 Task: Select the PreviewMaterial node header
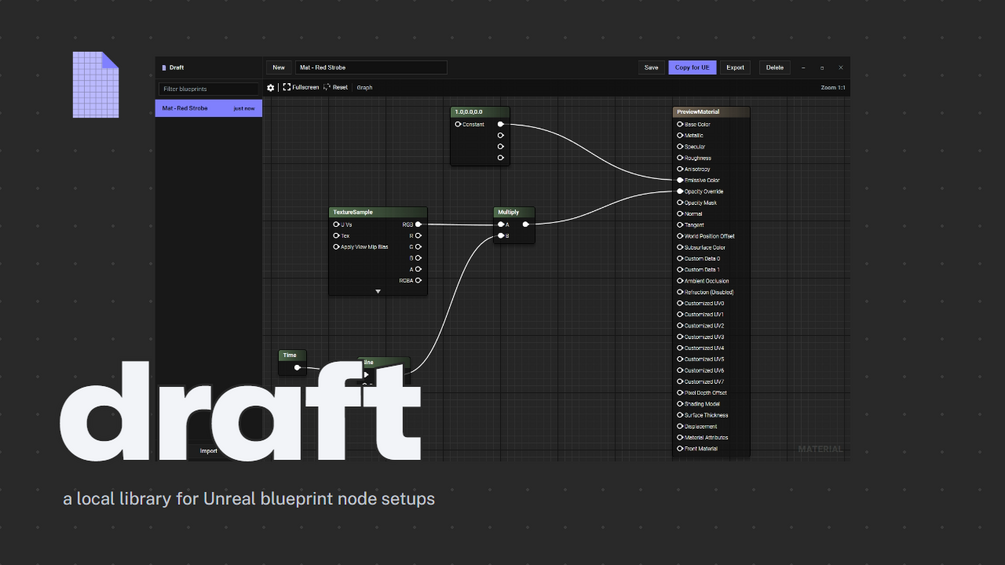click(x=711, y=112)
